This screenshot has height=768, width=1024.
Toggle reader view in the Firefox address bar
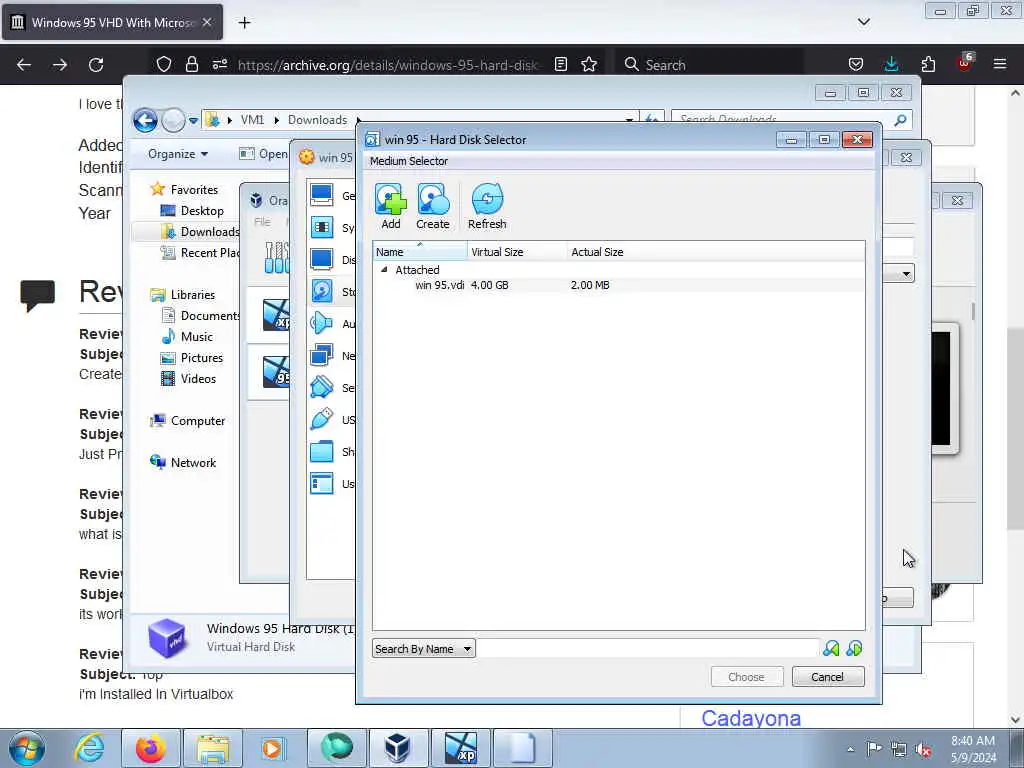[560, 64]
